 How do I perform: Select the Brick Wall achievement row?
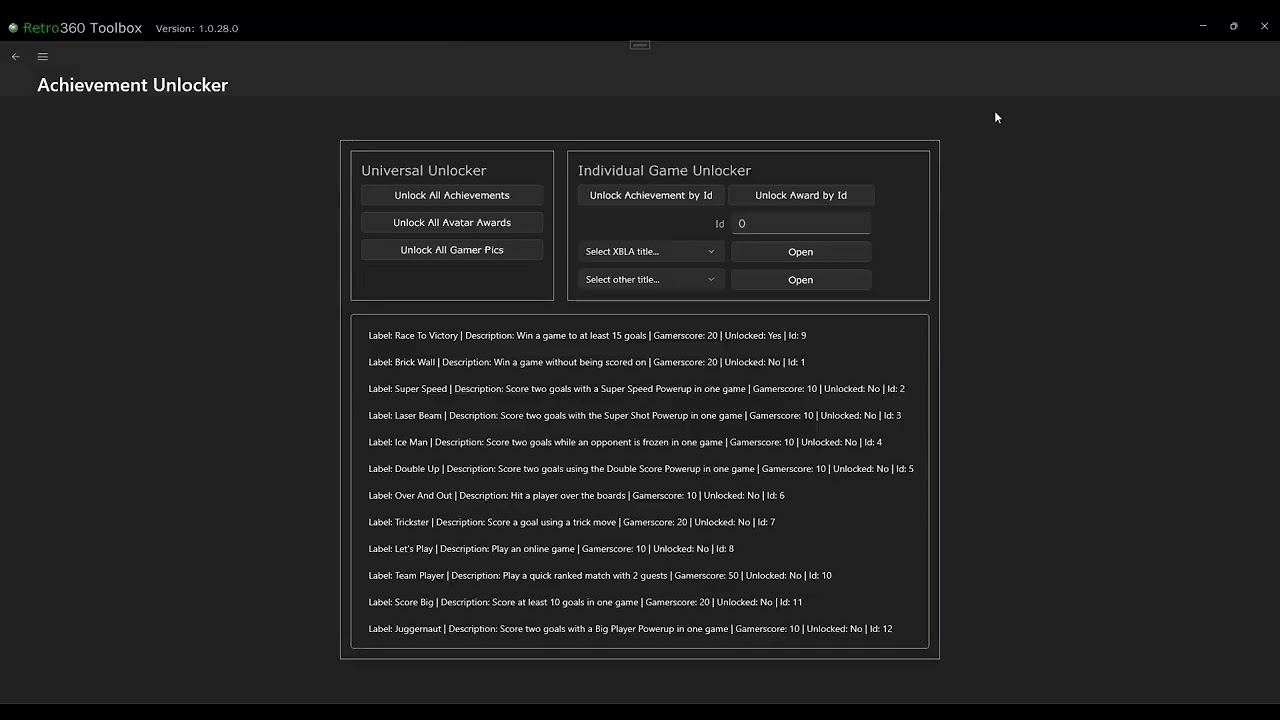[x=640, y=362]
